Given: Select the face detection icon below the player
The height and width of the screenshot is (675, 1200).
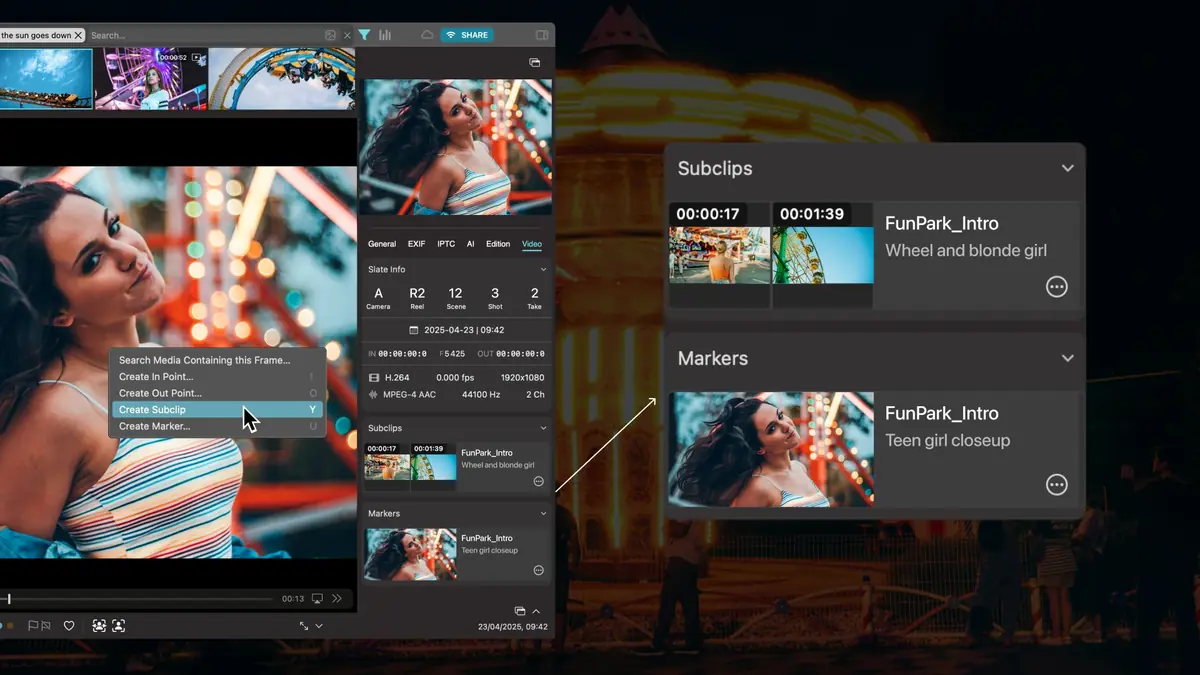Looking at the screenshot, I should point(99,625).
